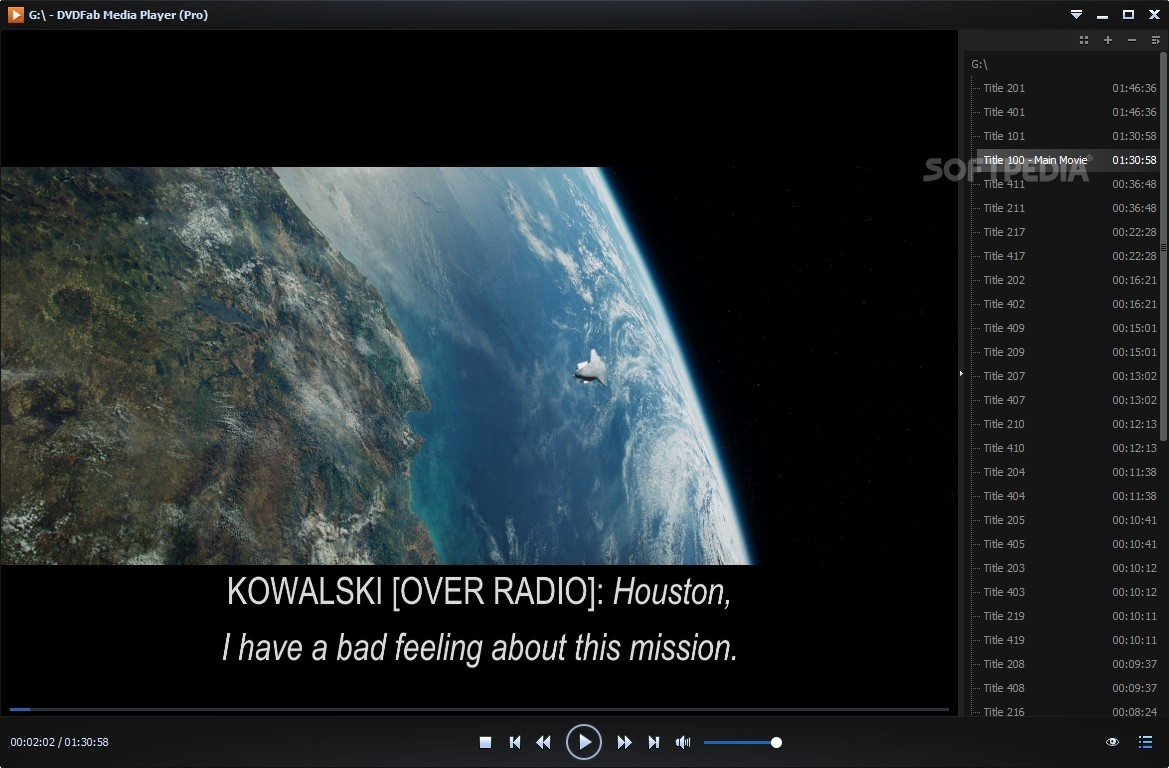
Task: Select Title 407 in playlist
Action: 1068,400
